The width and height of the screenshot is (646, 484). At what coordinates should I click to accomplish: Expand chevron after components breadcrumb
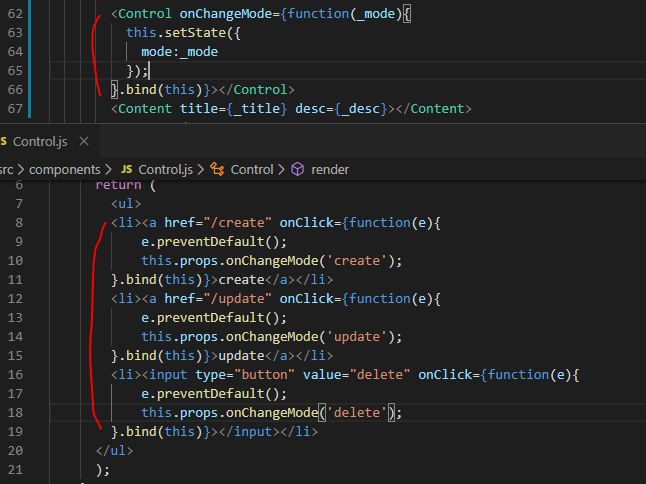[108, 169]
